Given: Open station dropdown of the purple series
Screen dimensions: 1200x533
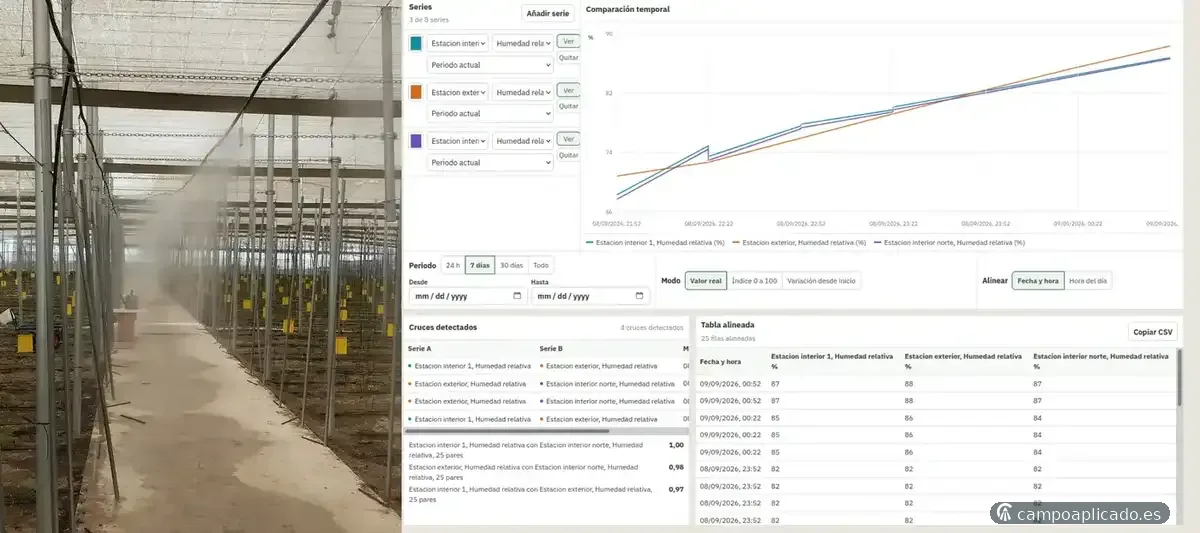Looking at the screenshot, I should click(x=458, y=141).
